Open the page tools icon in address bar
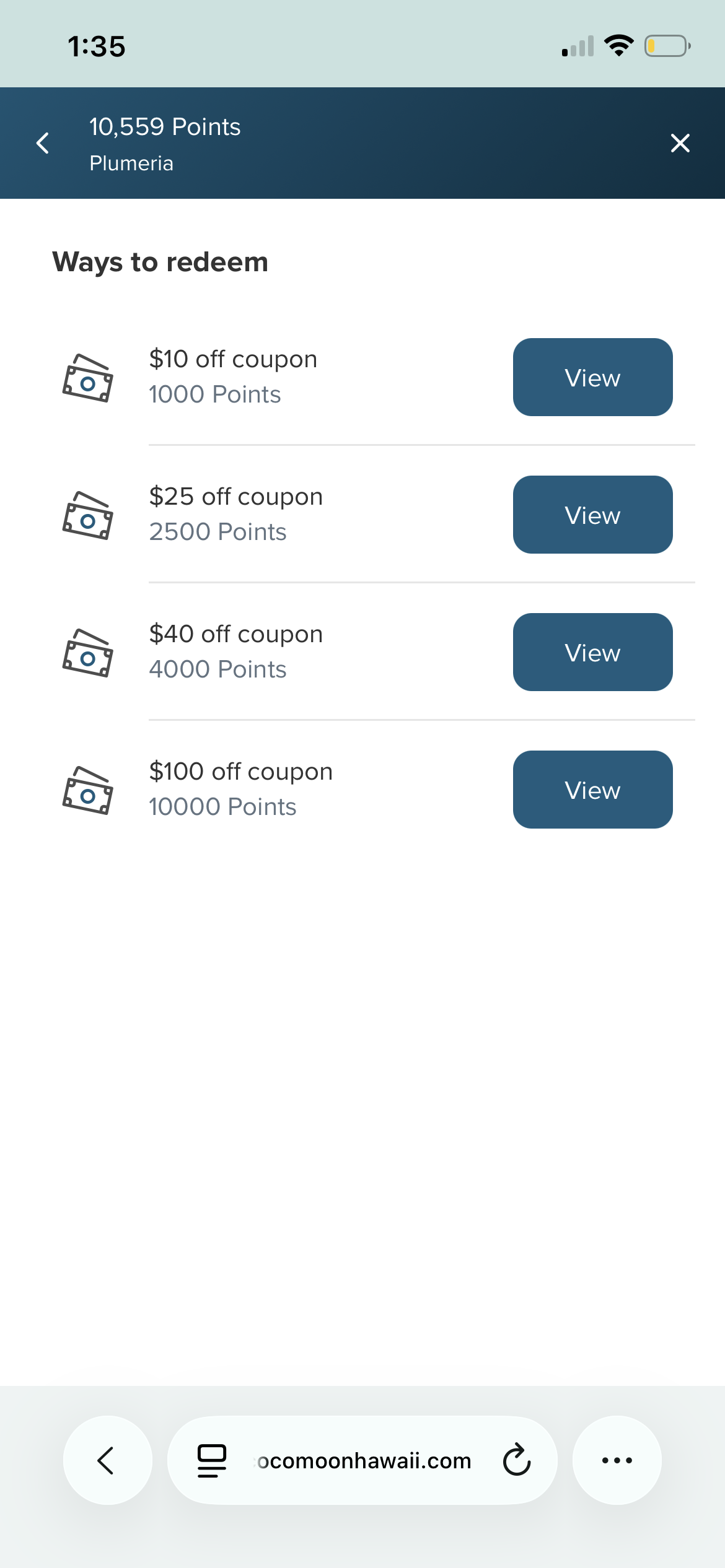 (211, 1460)
